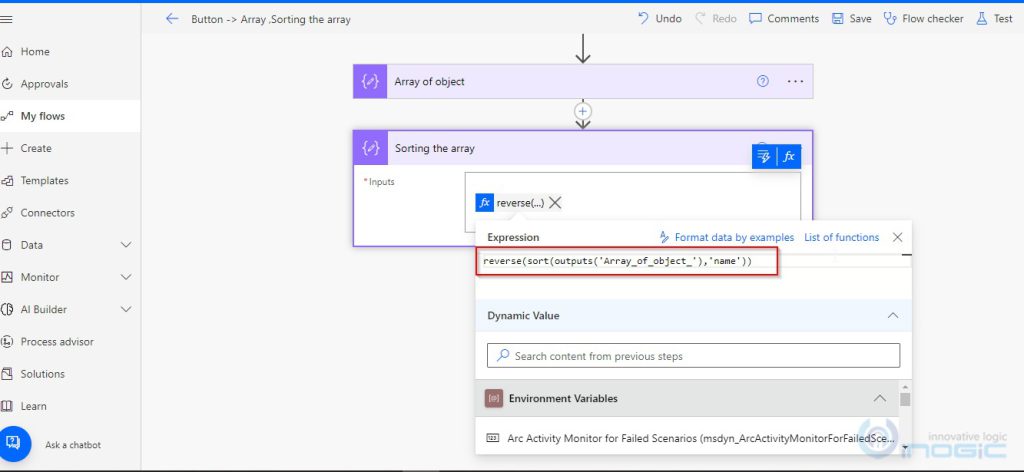This screenshot has width=1024, height=472.
Task: Click the plus icon to insert step
Action: 583,111
